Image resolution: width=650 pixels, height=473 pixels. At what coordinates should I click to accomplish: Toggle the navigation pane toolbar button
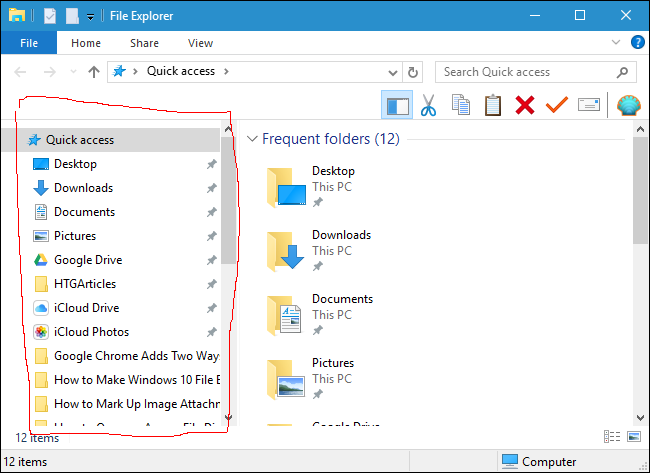point(397,105)
